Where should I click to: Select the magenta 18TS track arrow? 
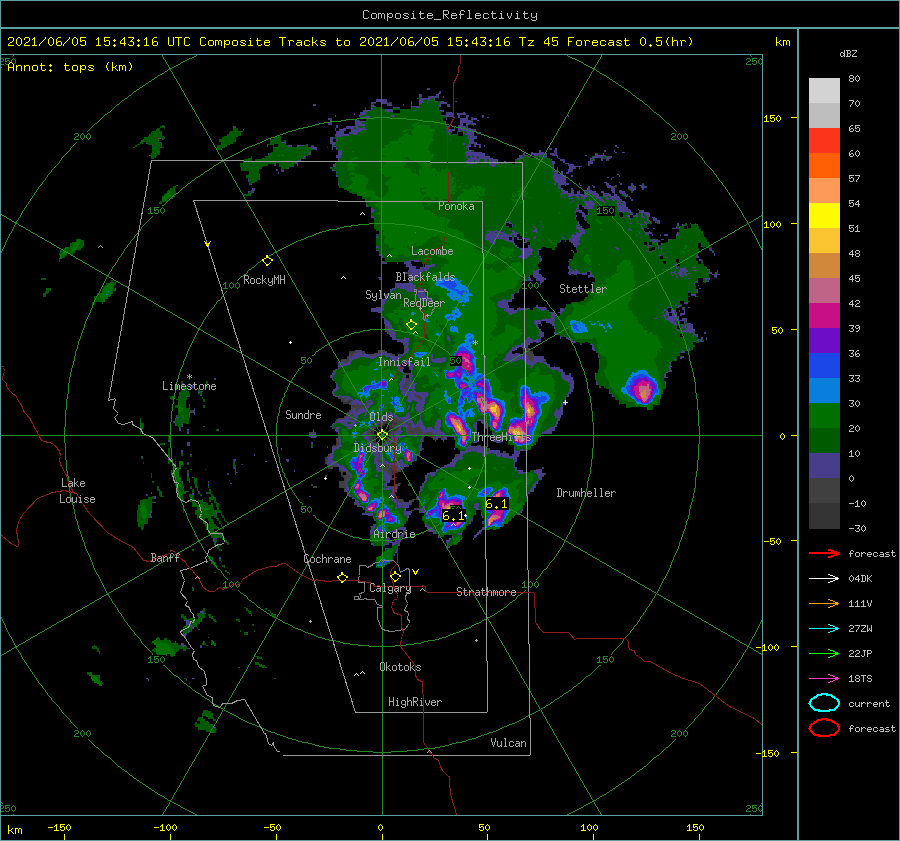pyautogui.click(x=824, y=679)
